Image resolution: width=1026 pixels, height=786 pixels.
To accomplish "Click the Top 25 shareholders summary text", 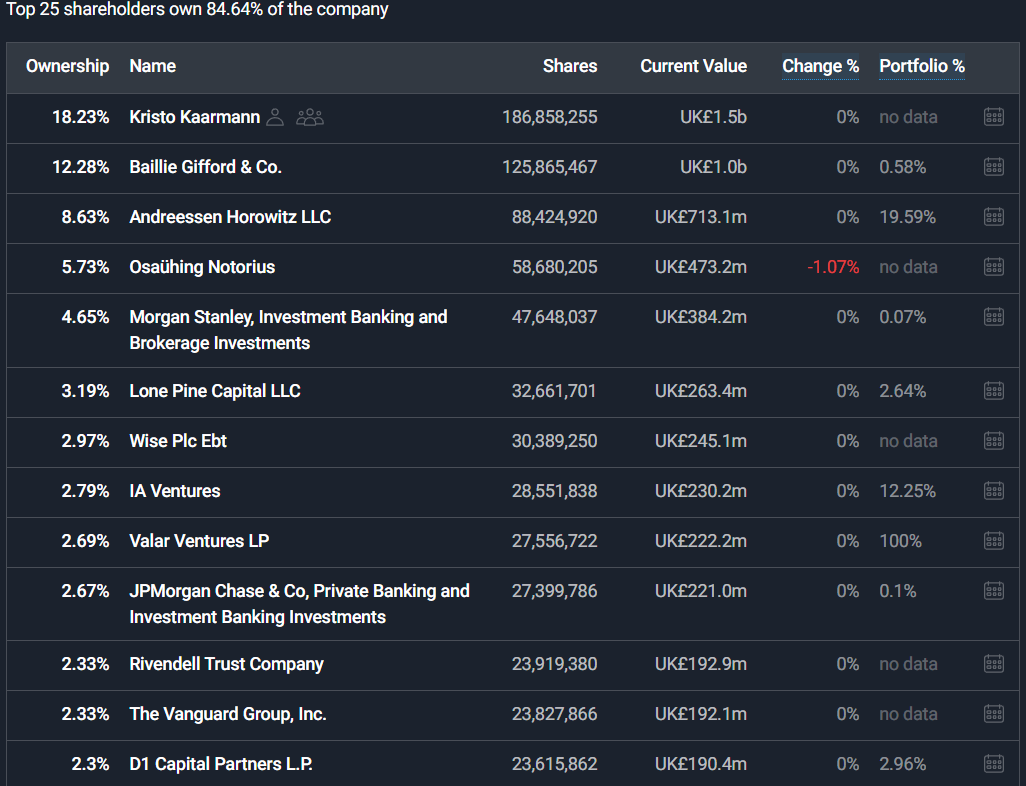I will coord(197,9).
